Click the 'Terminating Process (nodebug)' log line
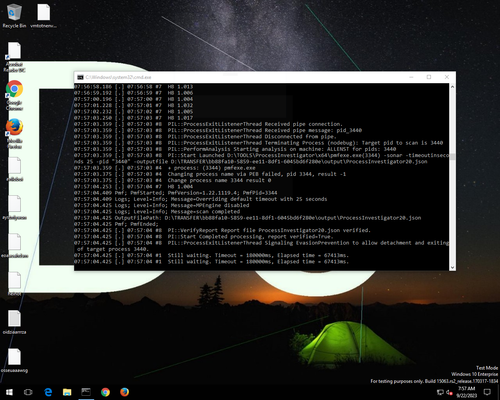The image size is (500, 400). [259, 143]
